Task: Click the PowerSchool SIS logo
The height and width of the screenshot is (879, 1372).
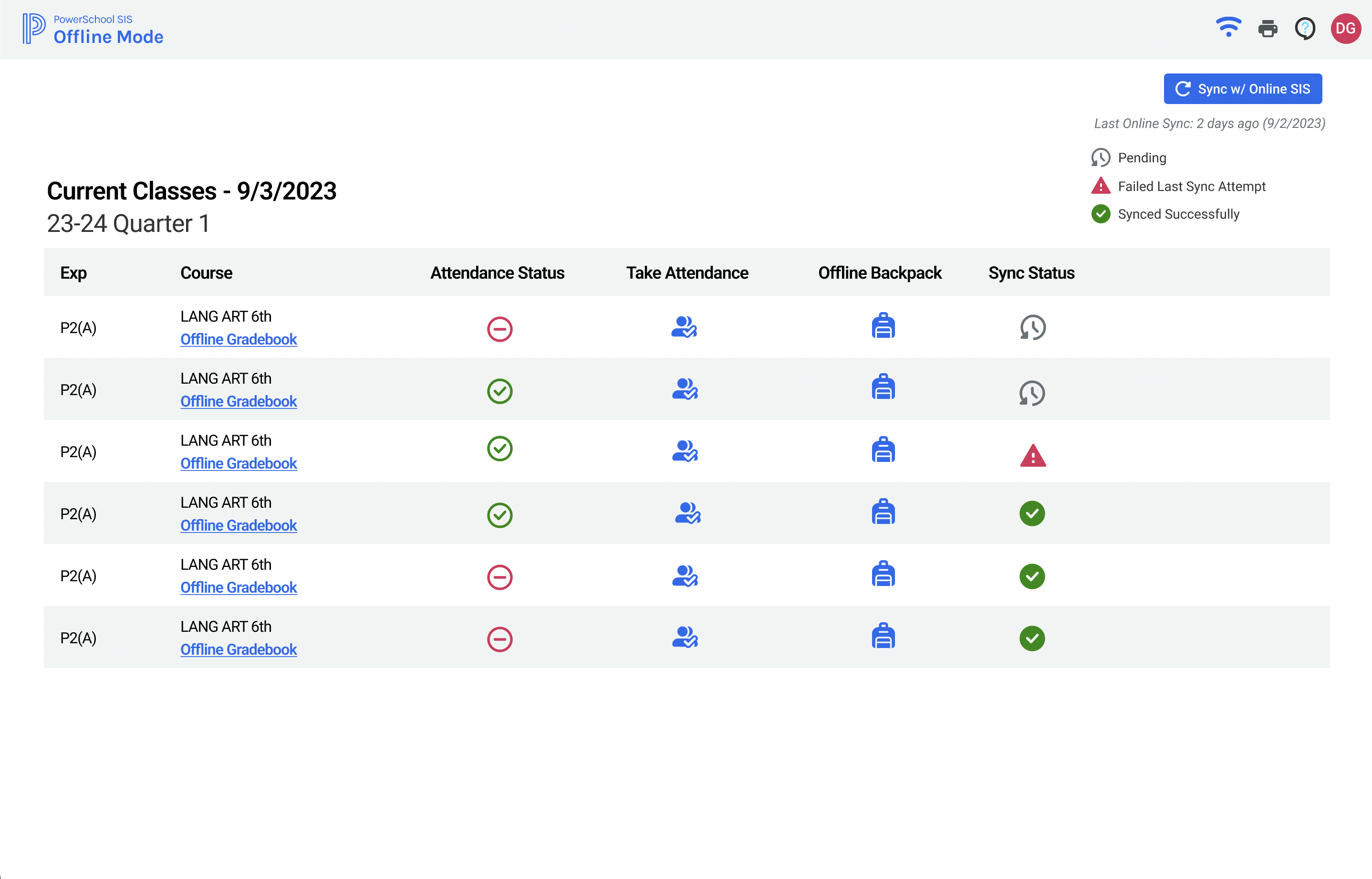Action: coord(34,29)
